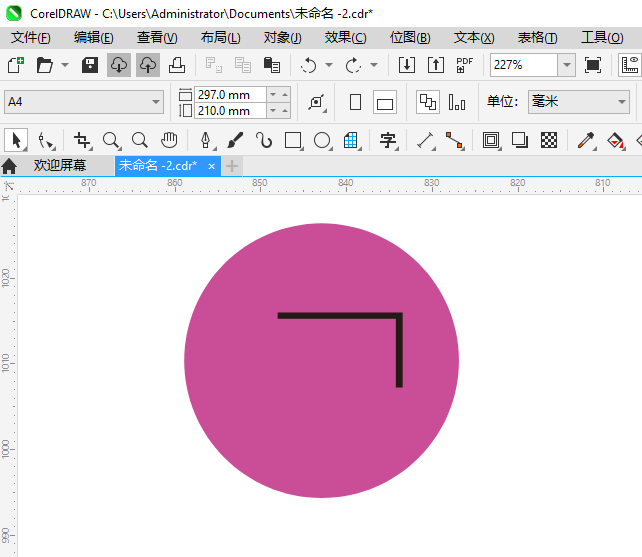Select landscape page orientation

[x=385, y=102]
